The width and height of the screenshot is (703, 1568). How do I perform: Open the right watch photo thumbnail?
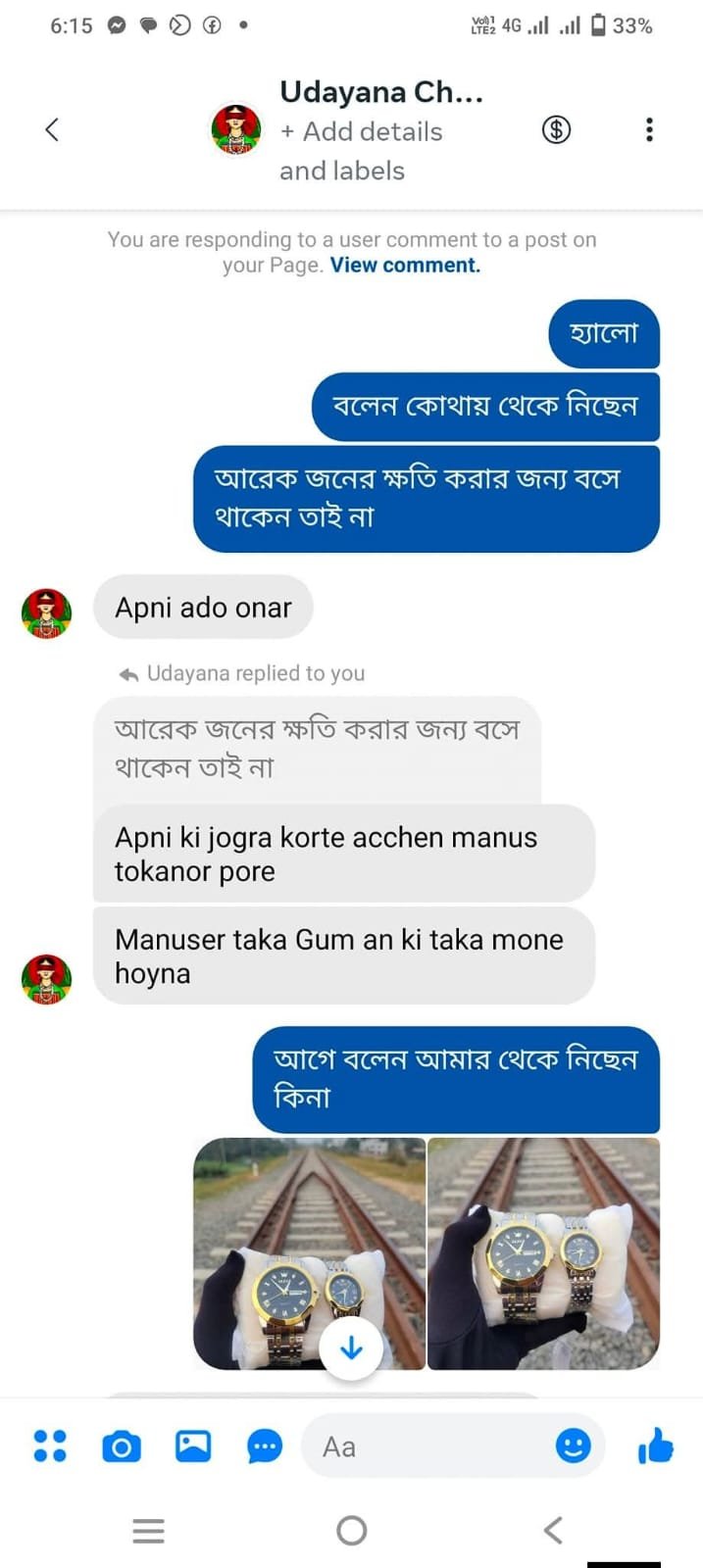tap(544, 1253)
